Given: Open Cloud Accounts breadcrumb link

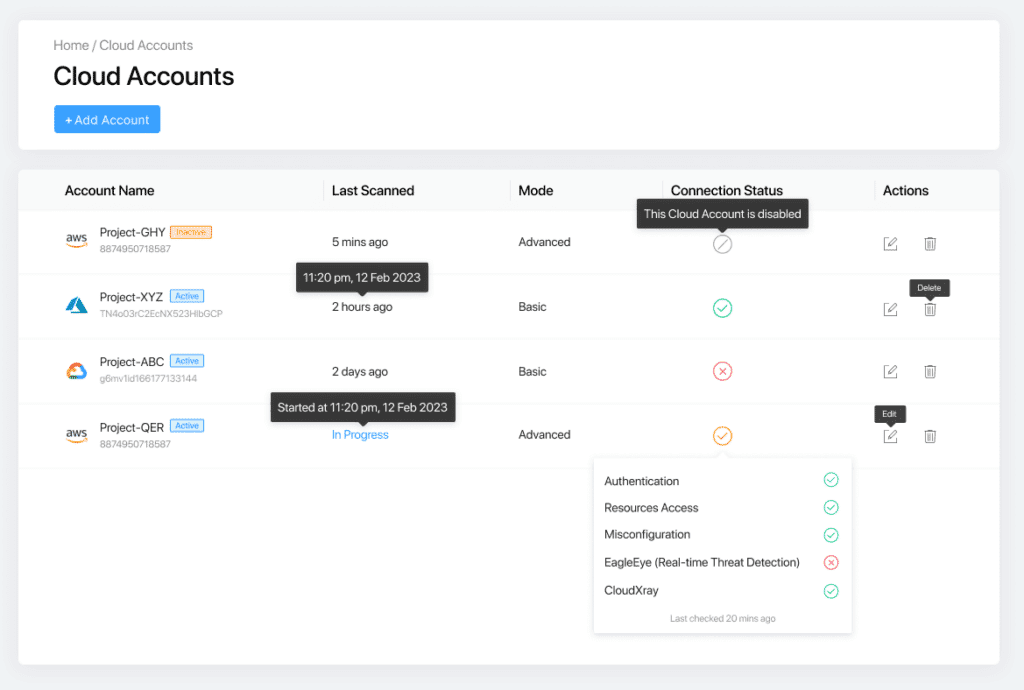Looking at the screenshot, I should tap(146, 45).
